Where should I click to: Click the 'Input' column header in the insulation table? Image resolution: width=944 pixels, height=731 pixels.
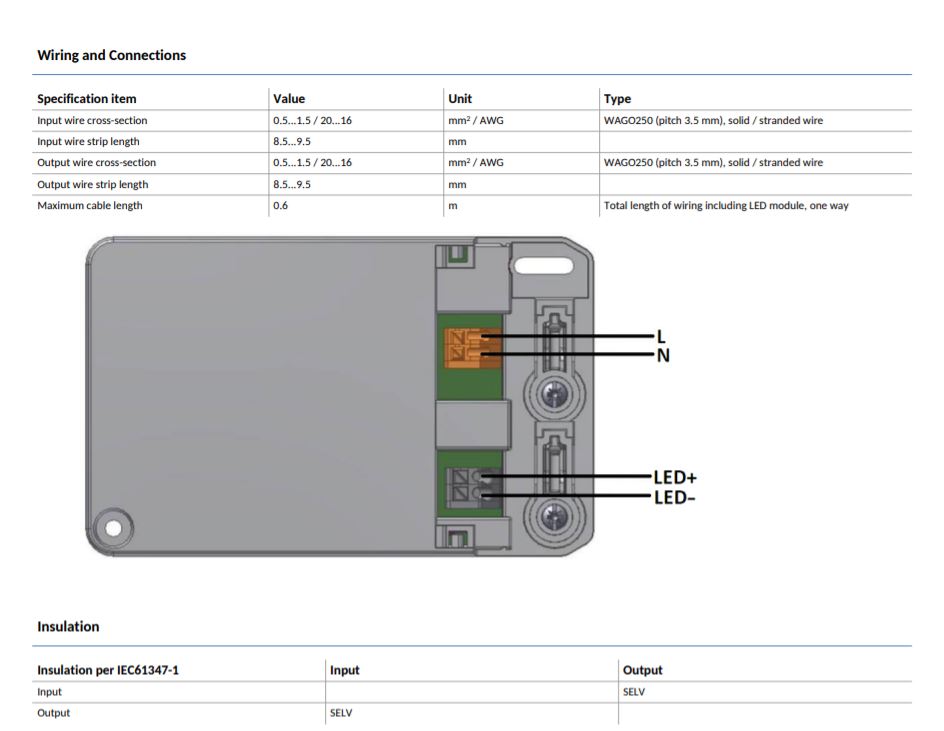(x=344, y=670)
